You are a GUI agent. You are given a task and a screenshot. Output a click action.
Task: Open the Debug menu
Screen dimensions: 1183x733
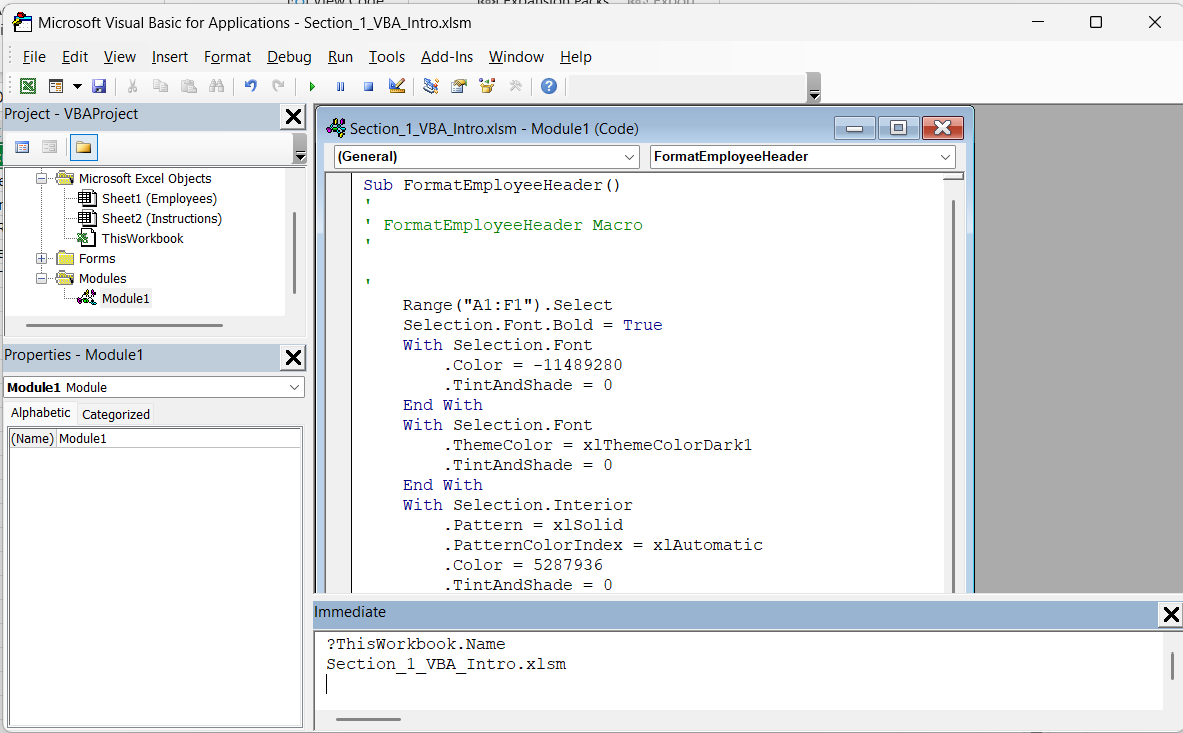pyautogui.click(x=289, y=57)
